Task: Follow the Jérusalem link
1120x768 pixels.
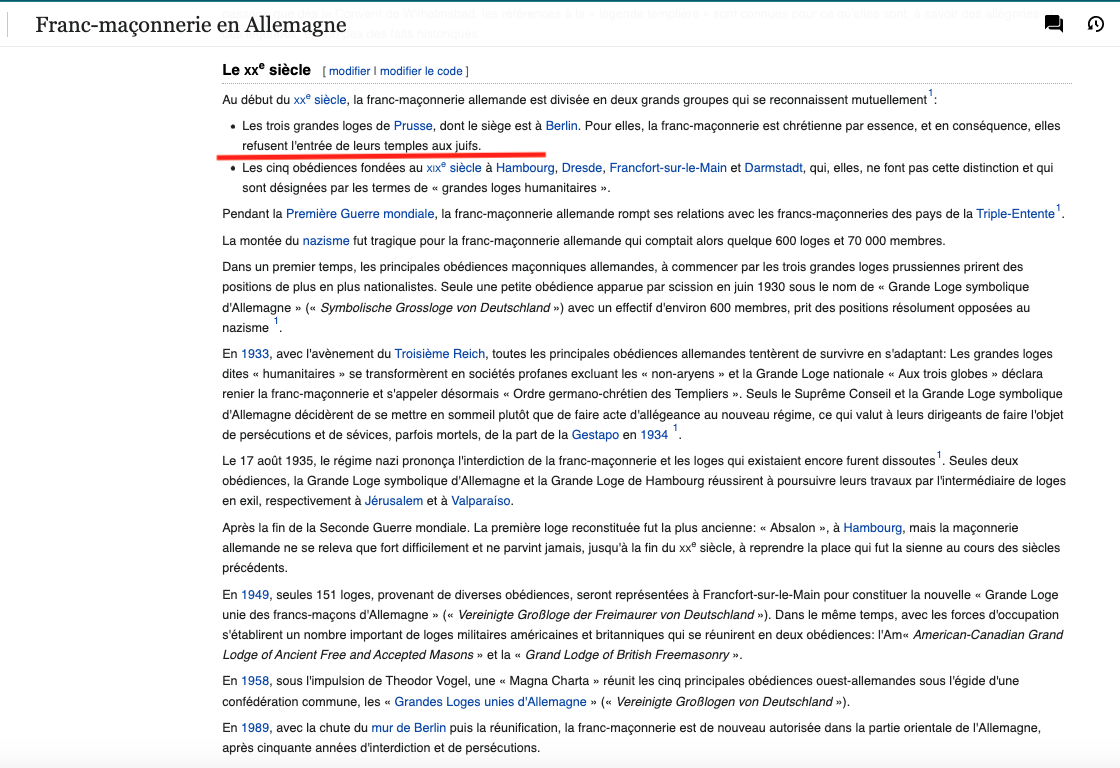Action: click(391, 501)
